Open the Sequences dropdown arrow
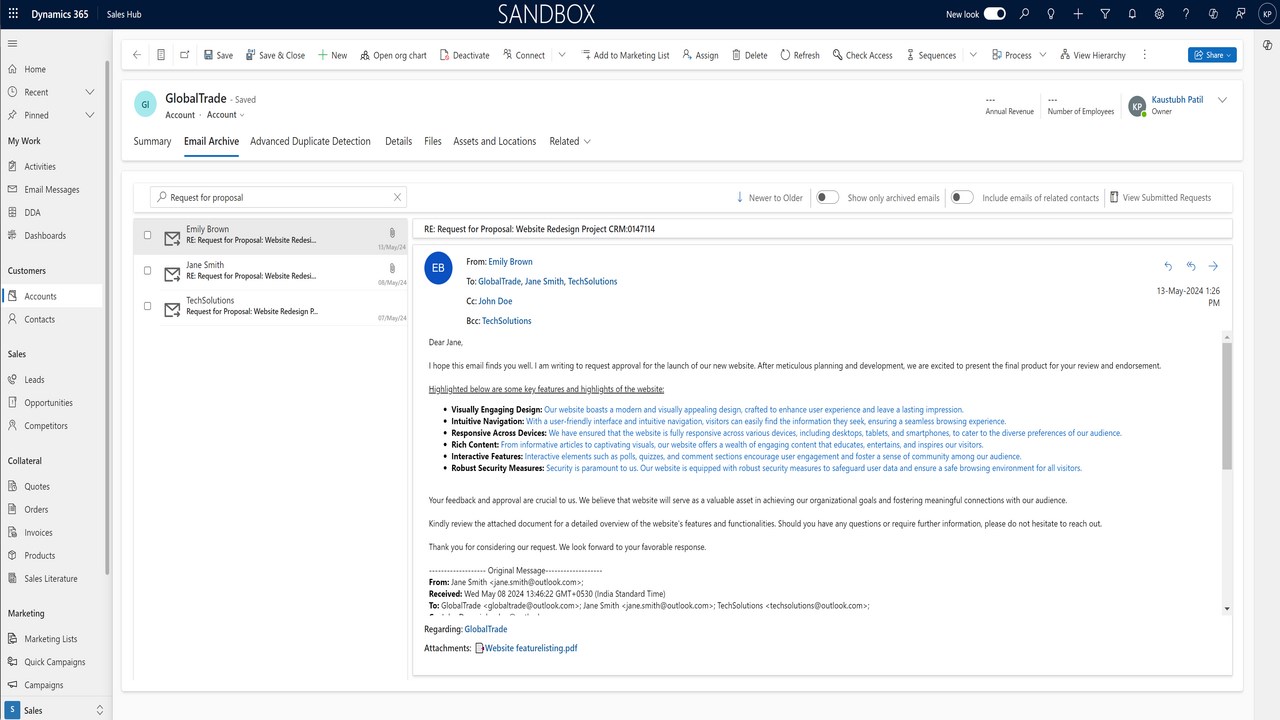 (x=973, y=55)
